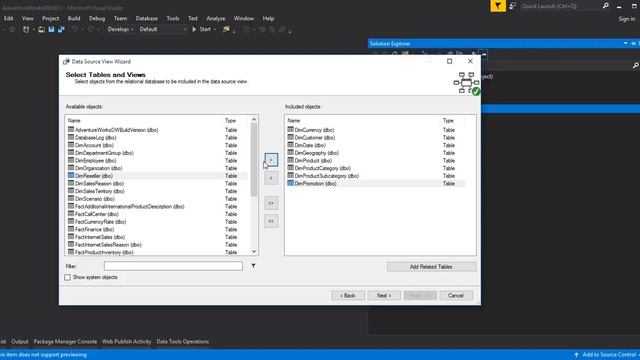Click the filter funnel icon beside Filter box
640x360 pixels.
[x=253, y=266]
